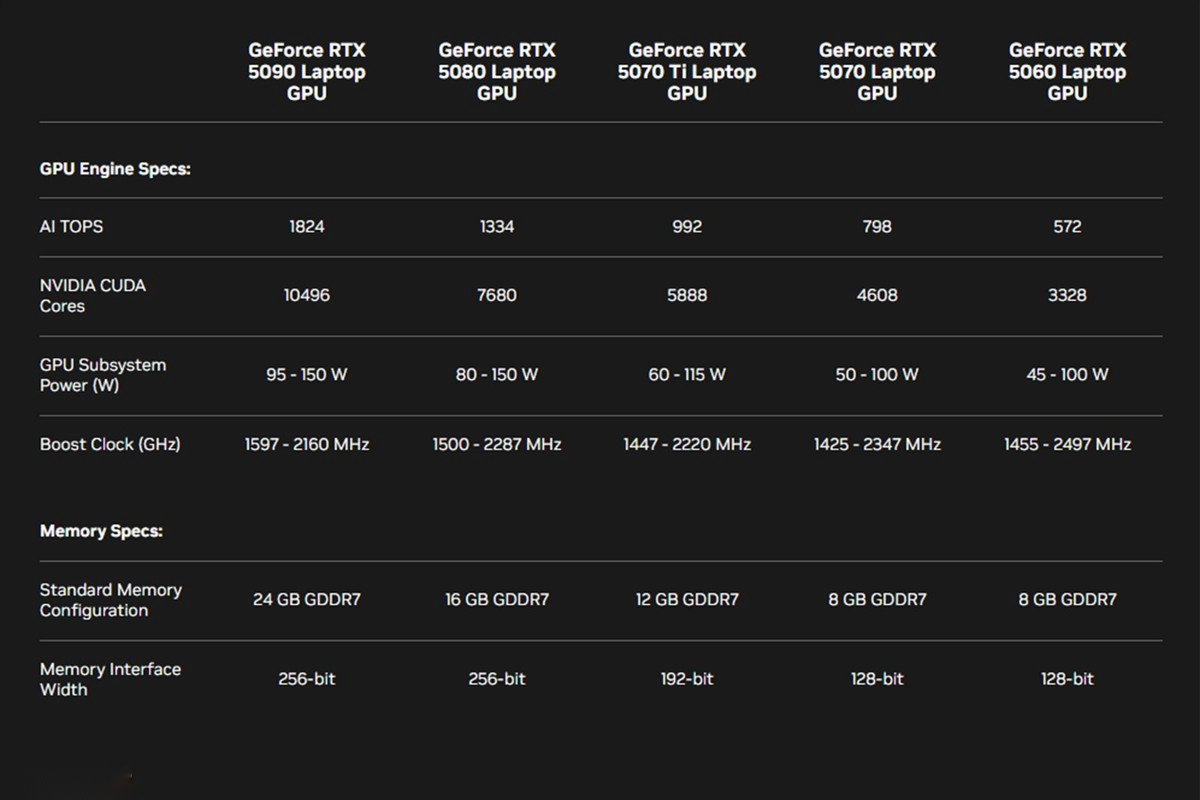Click the GeForce RTX 5090 Laptop GPU header
This screenshot has width=1200, height=800.
(307, 72)
